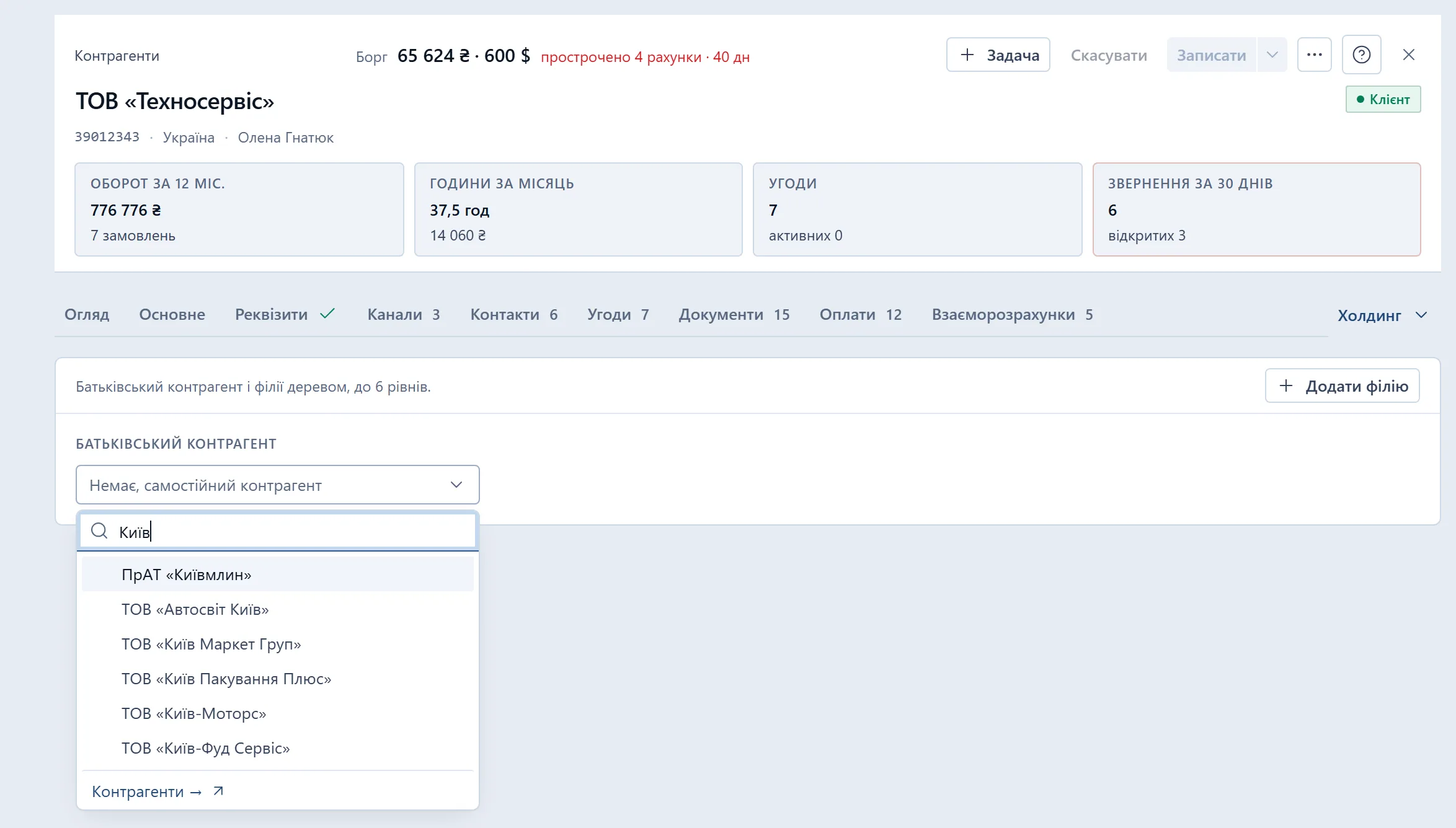Select ТОВ «Київ-Фуд Сервіс» option
The width and height of the screenshot is (1456, 828).
277,747
